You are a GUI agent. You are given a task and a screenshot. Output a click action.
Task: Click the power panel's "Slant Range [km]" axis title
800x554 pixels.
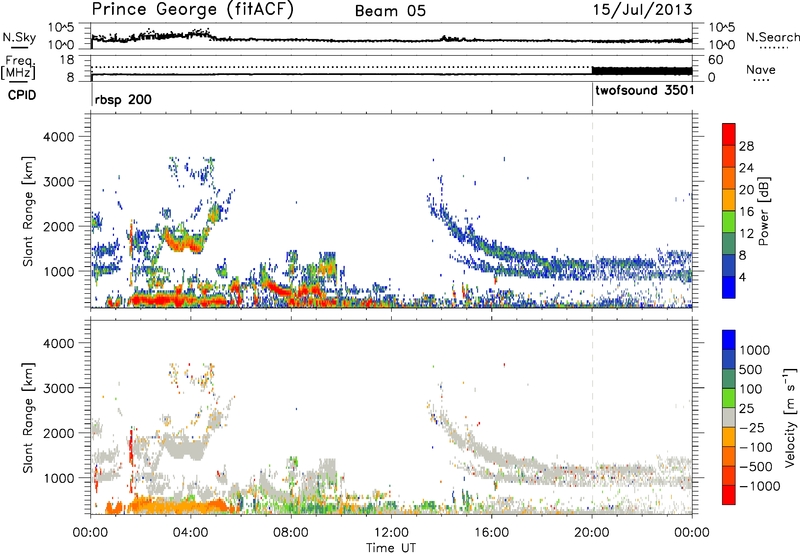click(28, 211)
